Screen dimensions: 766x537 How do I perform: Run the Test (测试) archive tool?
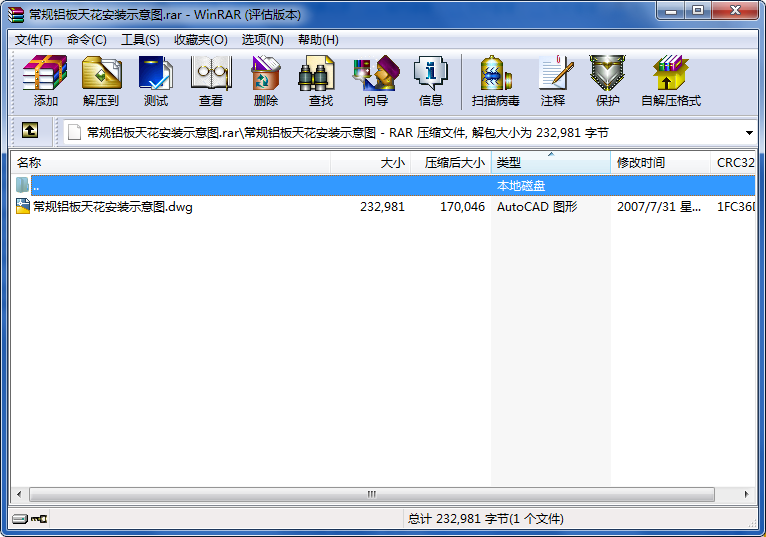(156, 81)
